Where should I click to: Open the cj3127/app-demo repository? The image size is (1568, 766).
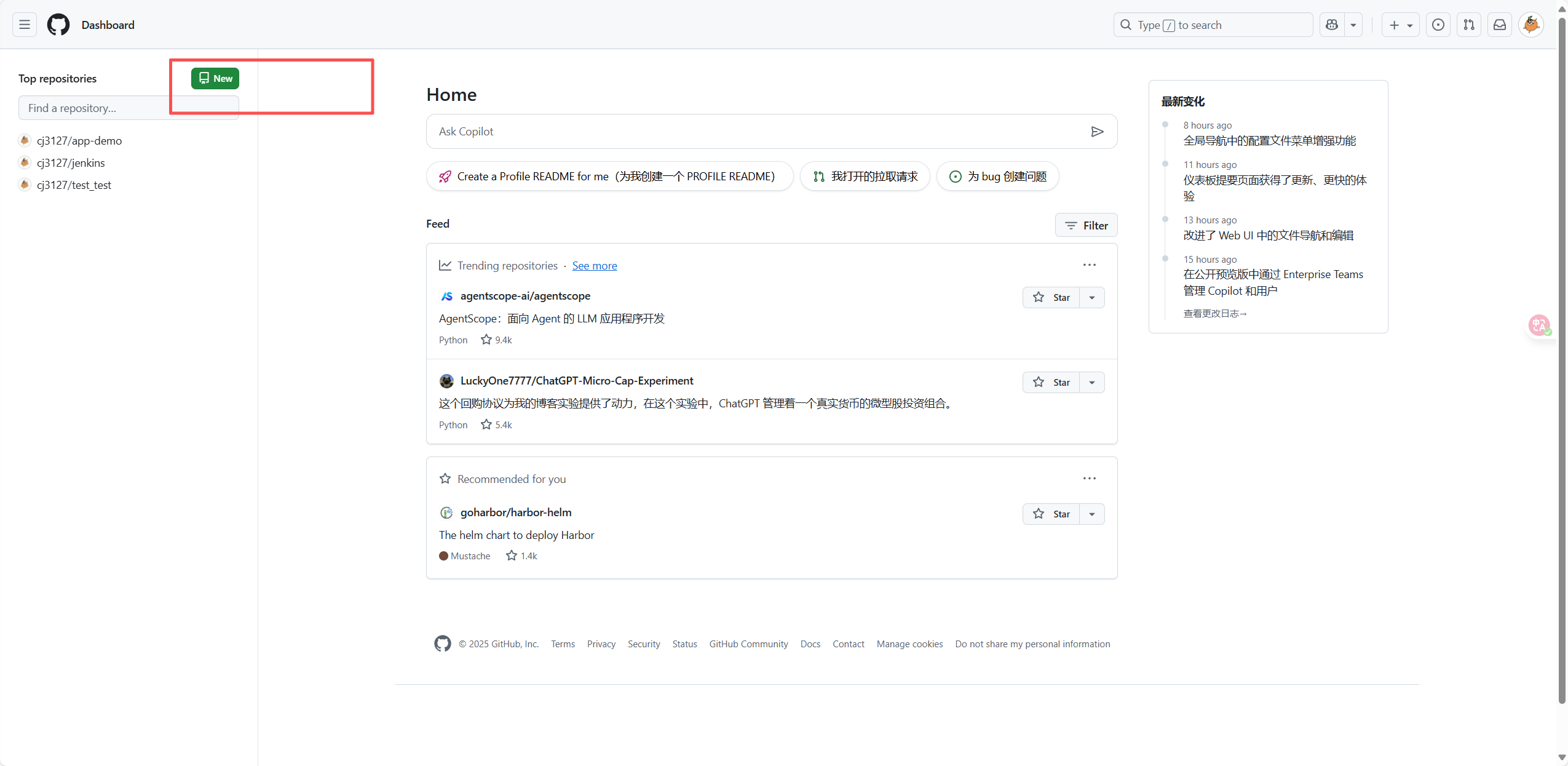[x=79, y=141]
